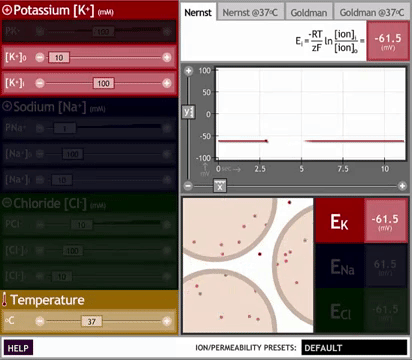Toggle the Sodium [Na+] section icon
The width and height of the screenshot is (412, 360).
7,106
